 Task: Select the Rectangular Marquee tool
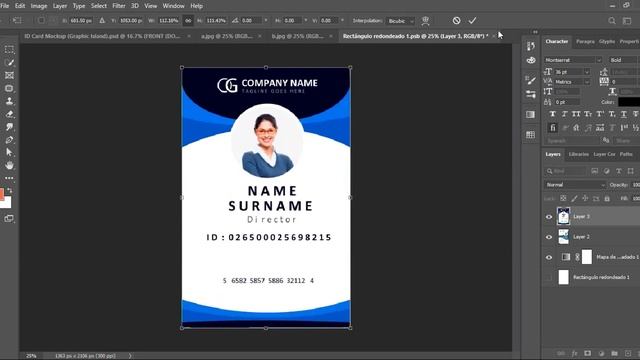[x=9, y=49]
